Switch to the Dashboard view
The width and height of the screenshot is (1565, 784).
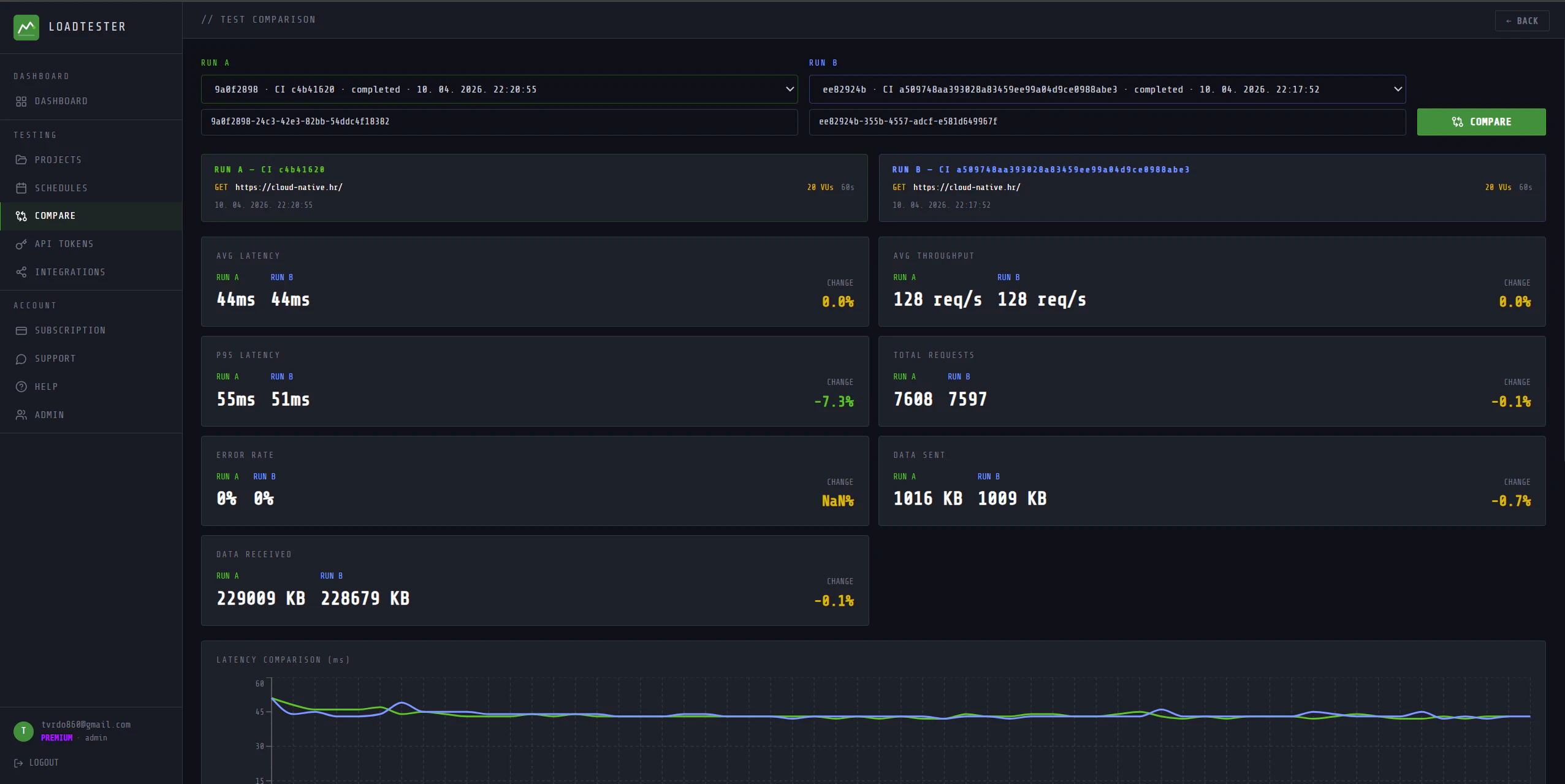click(61, 101)
